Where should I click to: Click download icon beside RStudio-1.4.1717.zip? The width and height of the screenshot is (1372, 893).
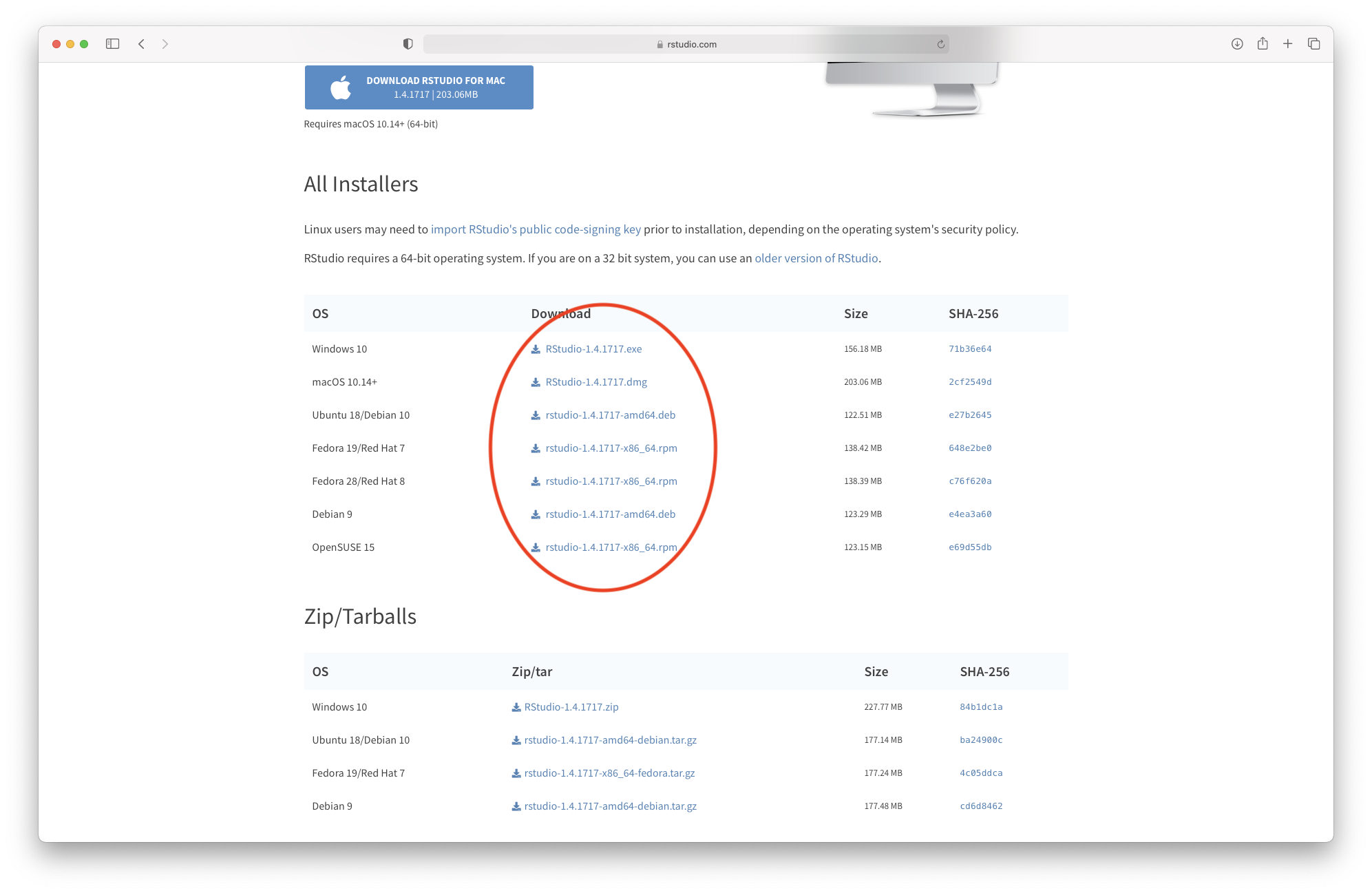516,707
